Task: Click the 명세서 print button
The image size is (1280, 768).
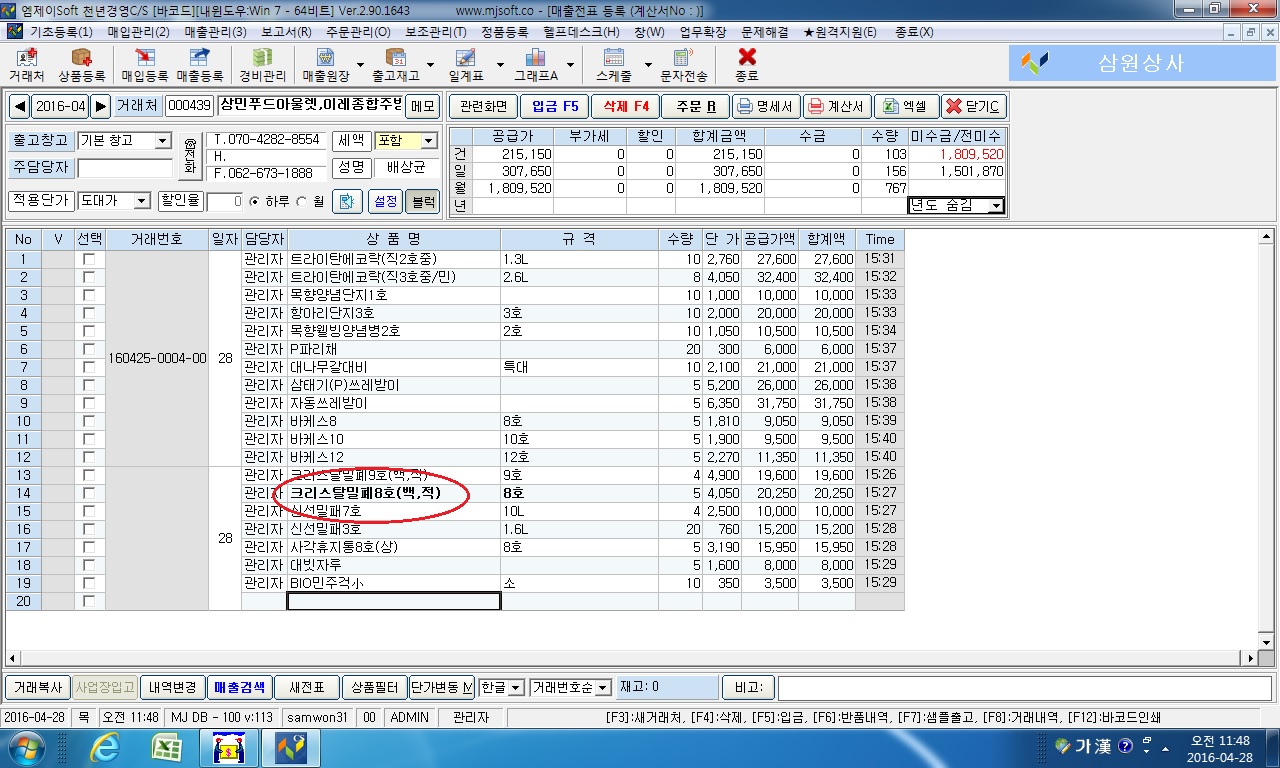Action: click(765, 106)
